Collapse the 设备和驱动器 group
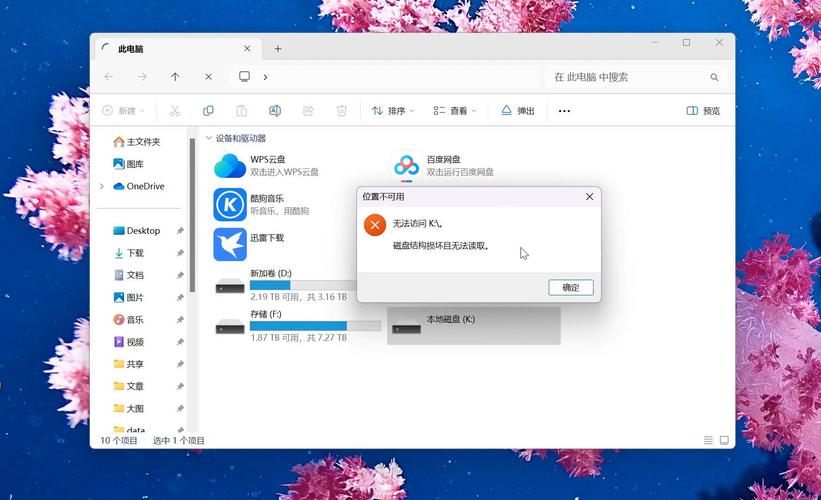The image size is (821, 500). coord(209,138)
